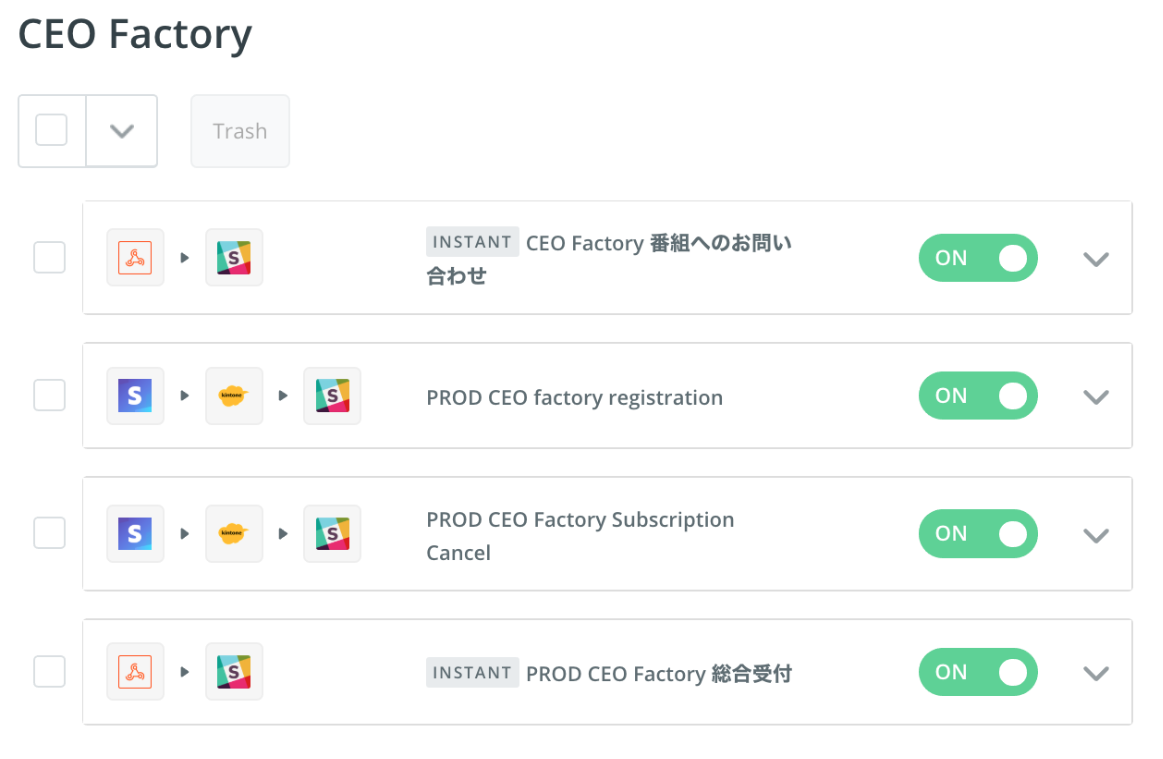Expand options for 番組へのお問い合わせ zap
The image size is (1163, 759).
pos(1096,259)
